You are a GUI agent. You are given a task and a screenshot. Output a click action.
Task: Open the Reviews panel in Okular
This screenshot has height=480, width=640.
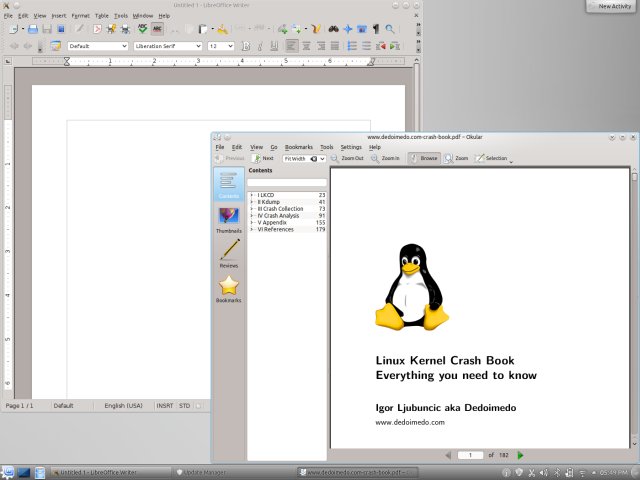228,254
